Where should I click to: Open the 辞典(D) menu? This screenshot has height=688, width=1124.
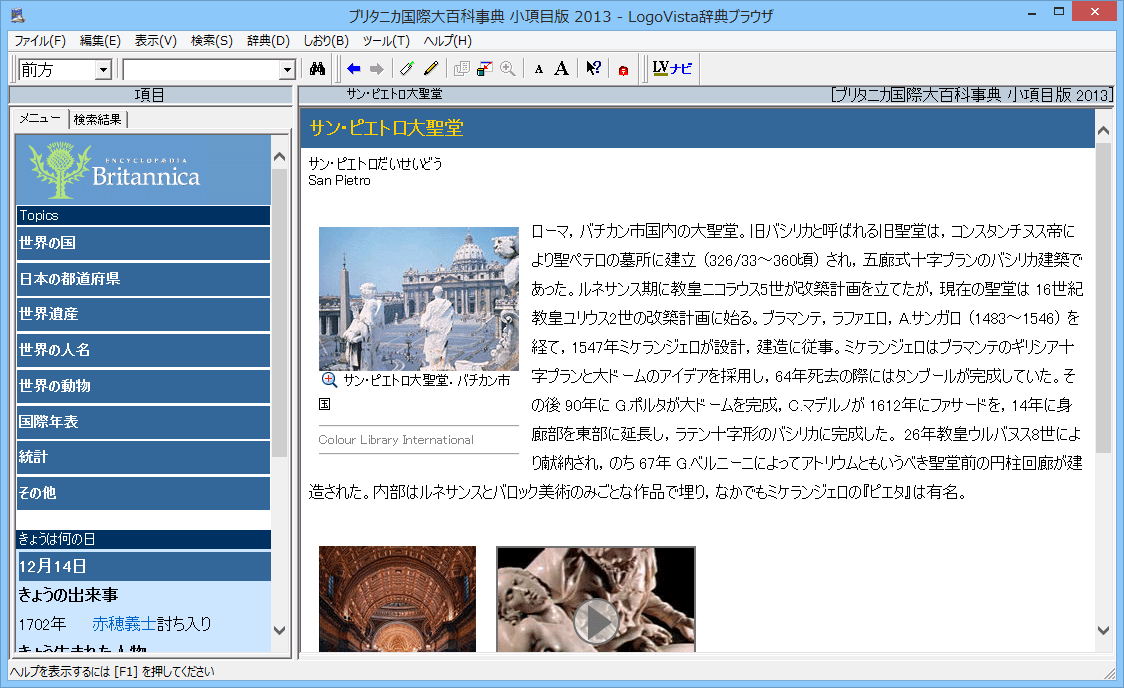click(x=268, y=41)
